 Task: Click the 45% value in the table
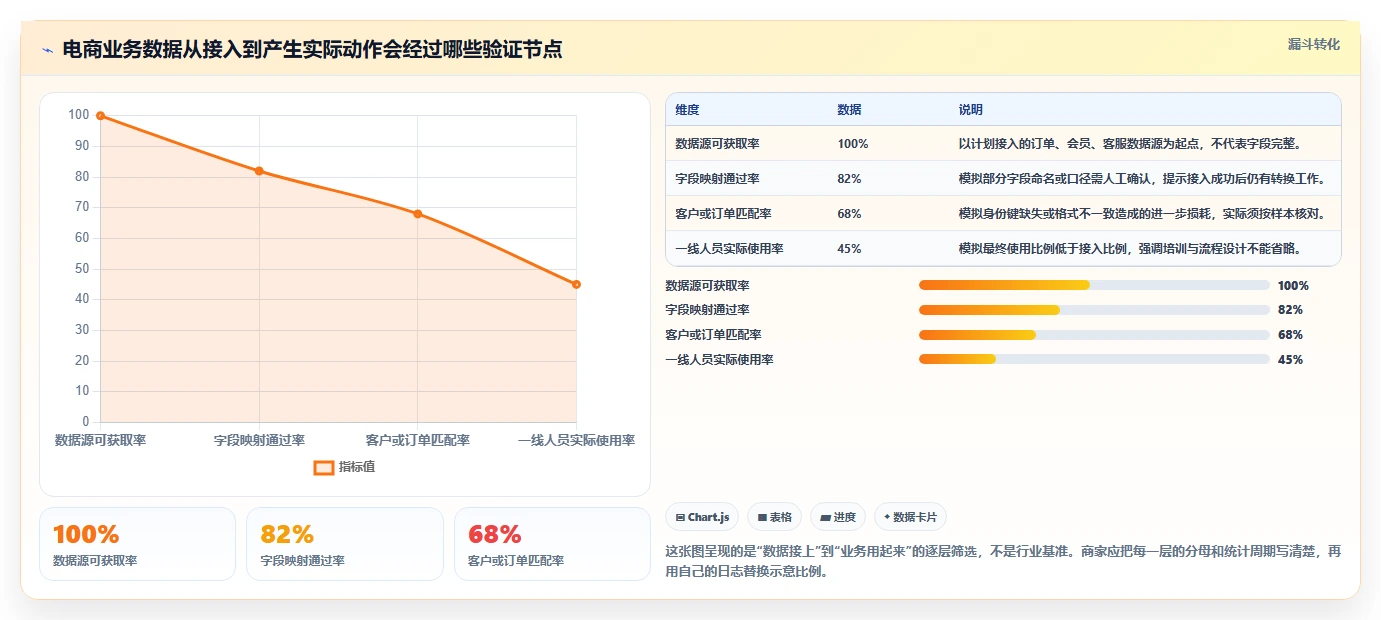[849, 249]
